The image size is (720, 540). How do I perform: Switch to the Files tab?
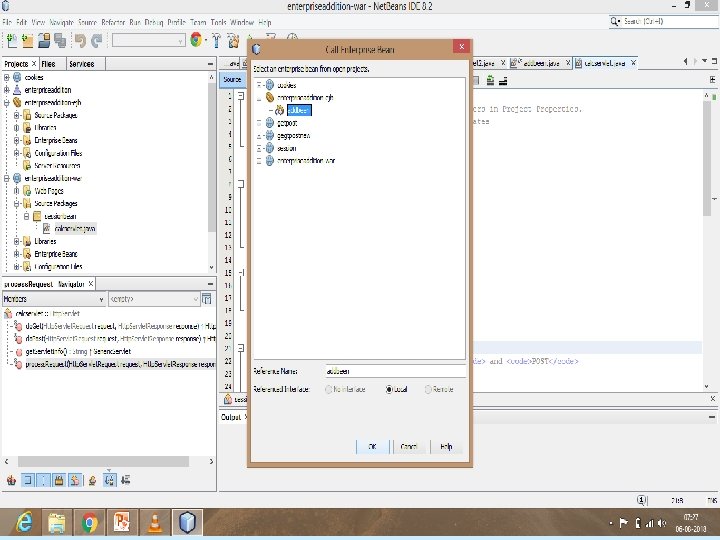[49, 64]
